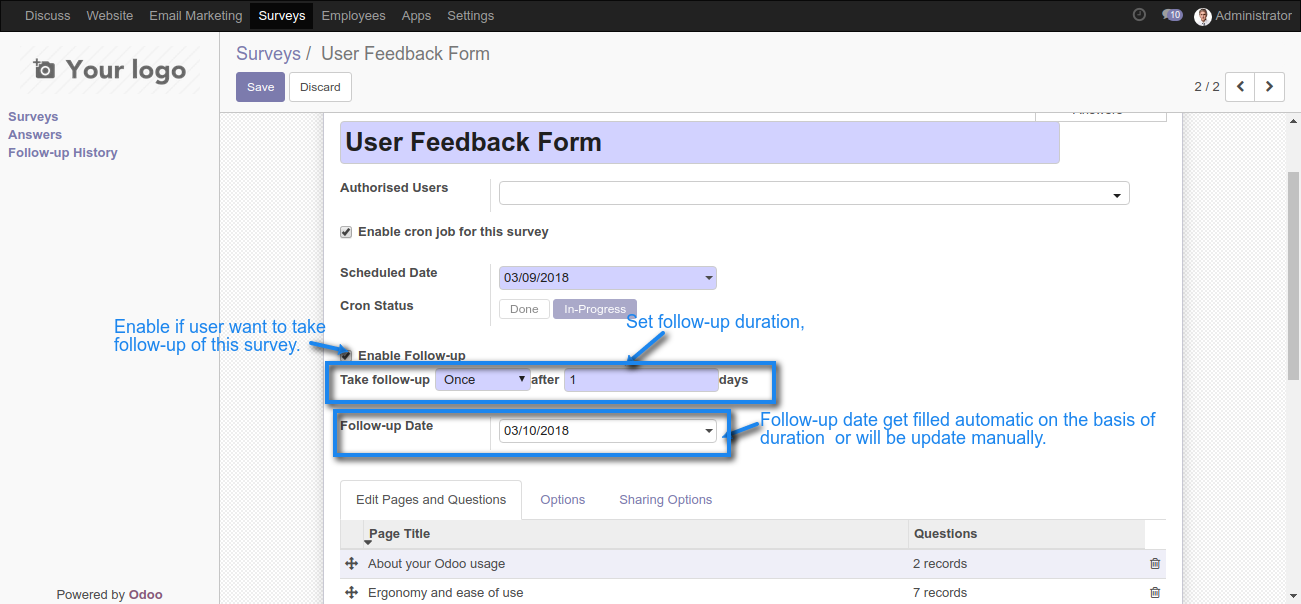Click the 7 records cell

[940, 593]
